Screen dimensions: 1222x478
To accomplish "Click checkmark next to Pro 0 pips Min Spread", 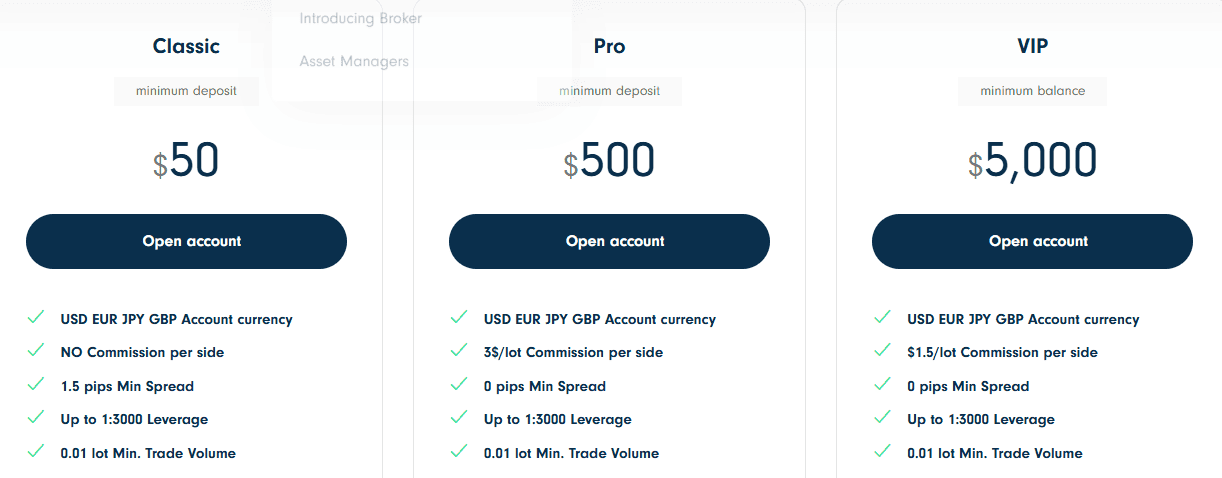I will (x=459, y=385).
